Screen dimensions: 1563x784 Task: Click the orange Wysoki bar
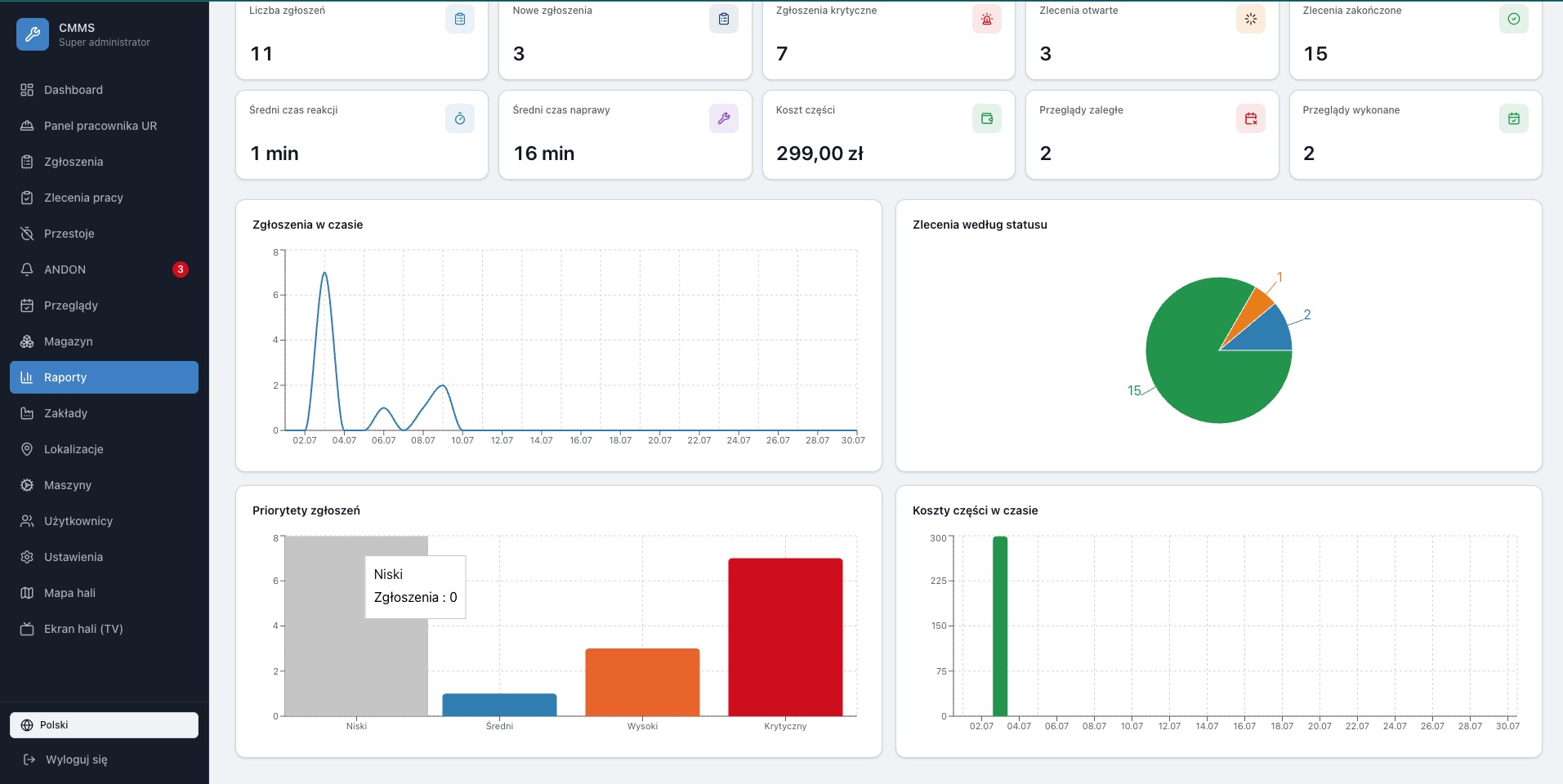tap(642, 682)
